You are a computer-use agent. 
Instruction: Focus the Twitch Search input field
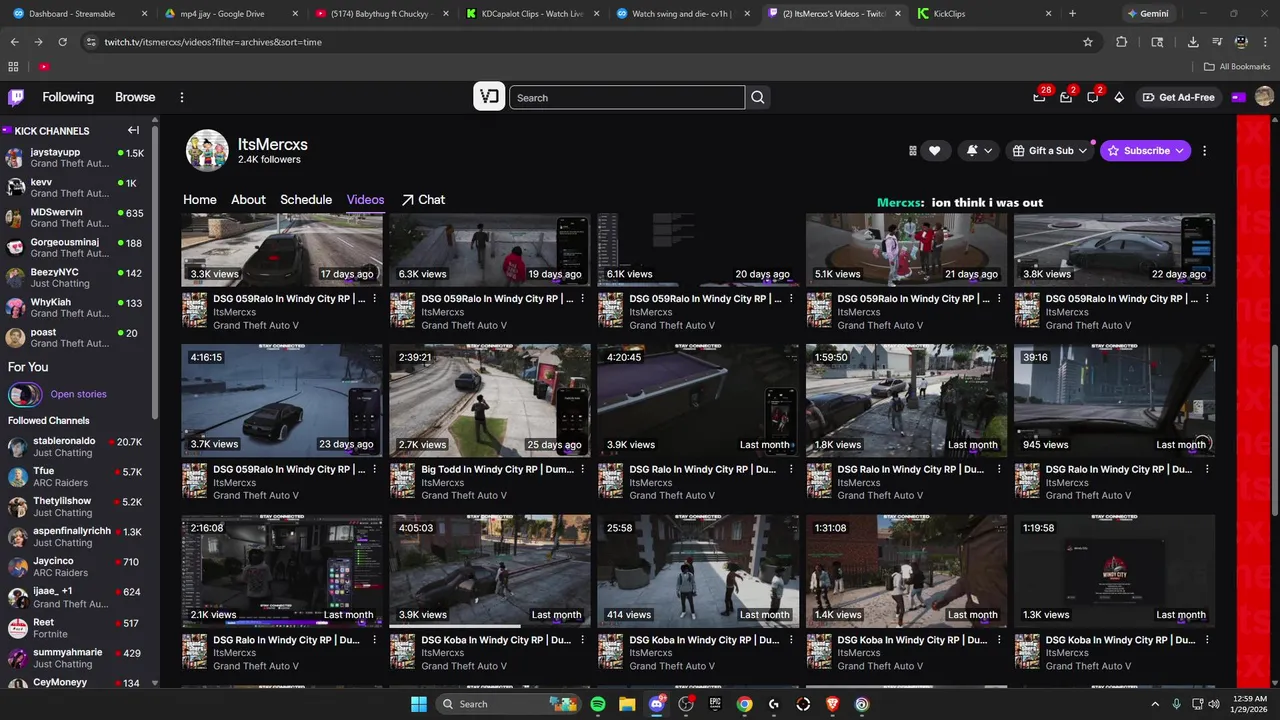point(627,97)
